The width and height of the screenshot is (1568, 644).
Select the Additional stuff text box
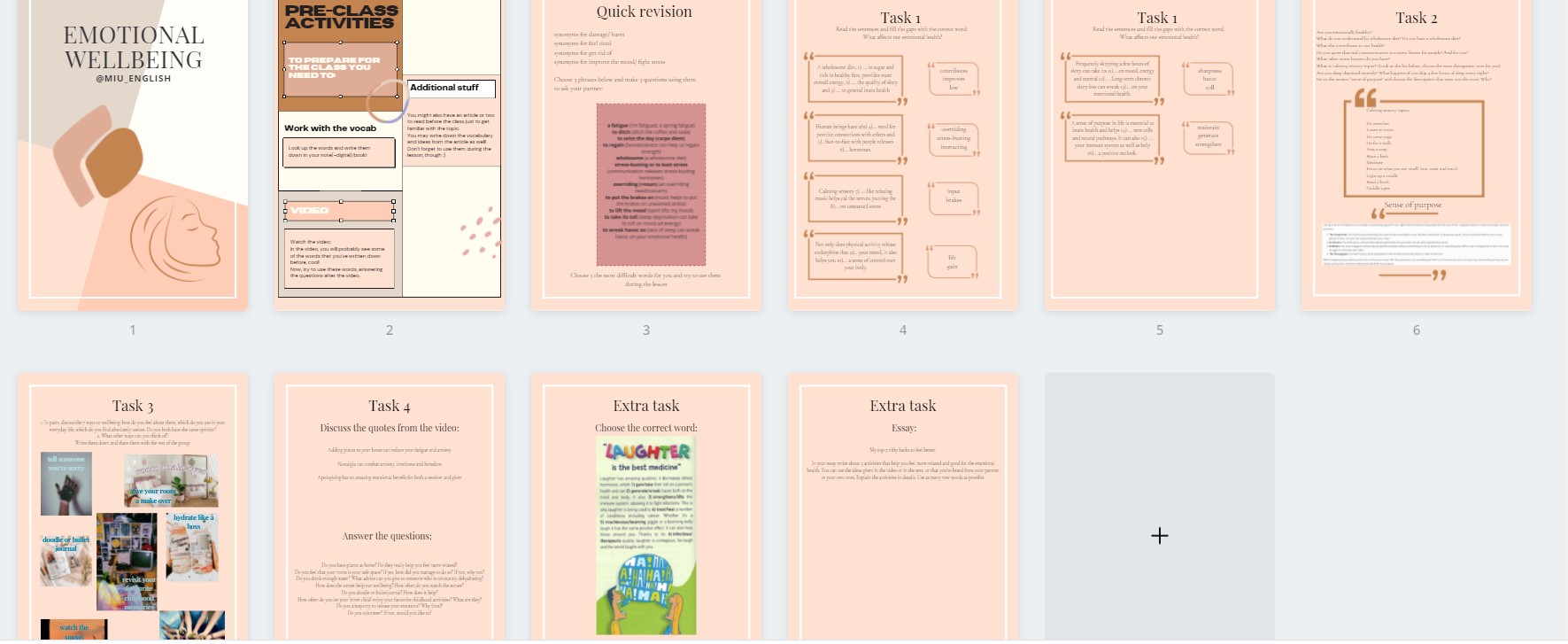coord(451,88)
